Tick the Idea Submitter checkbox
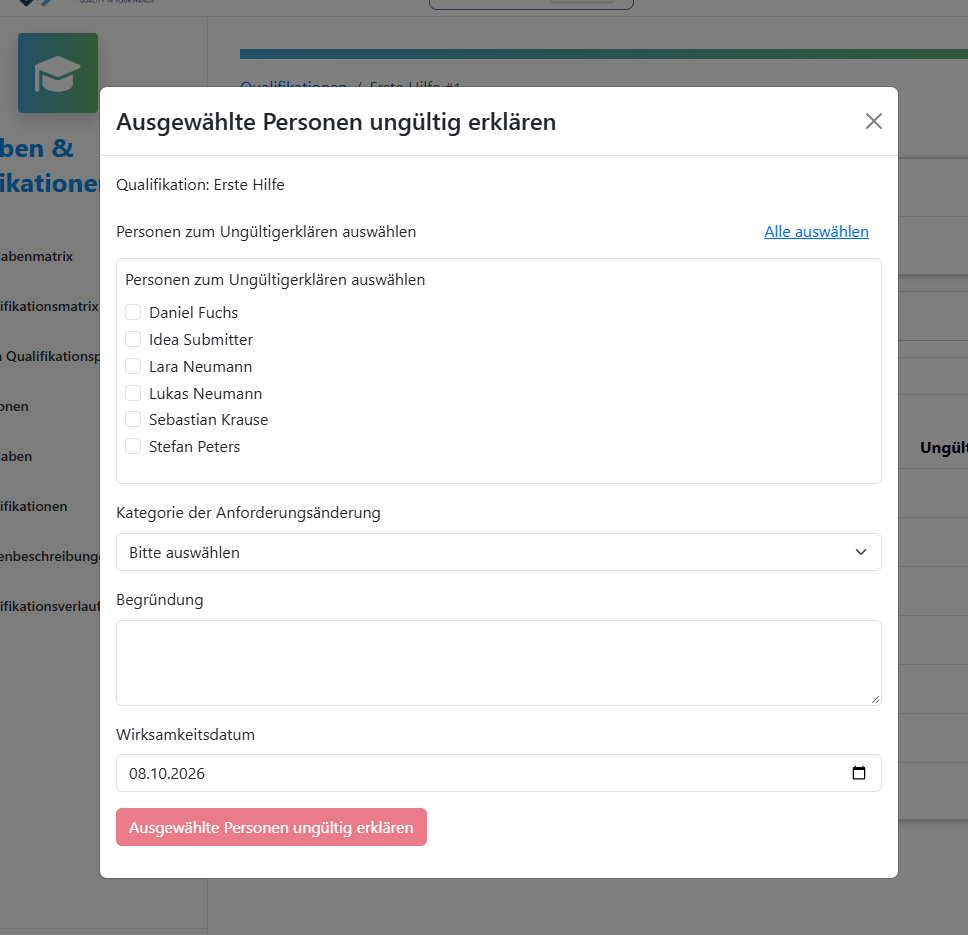The width and height of the screenshot is (968, 935). tap(133, 339)
